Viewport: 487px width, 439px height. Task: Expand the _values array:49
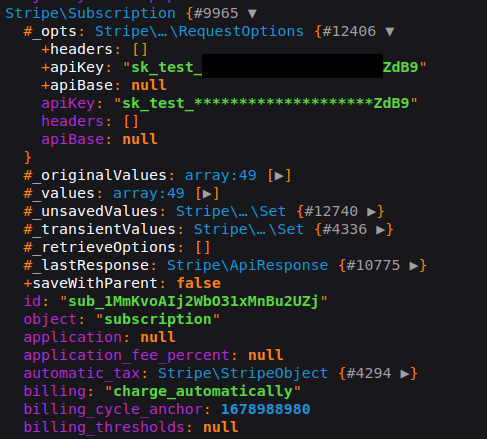207,194
